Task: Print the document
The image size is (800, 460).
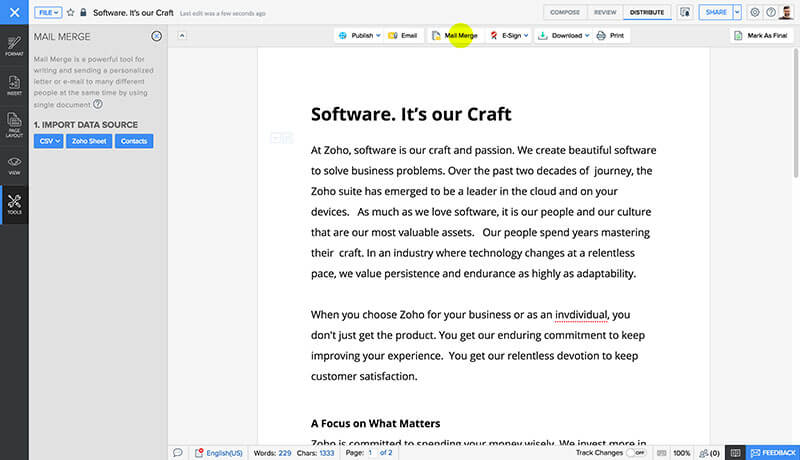Action: (x=611, y=35)
